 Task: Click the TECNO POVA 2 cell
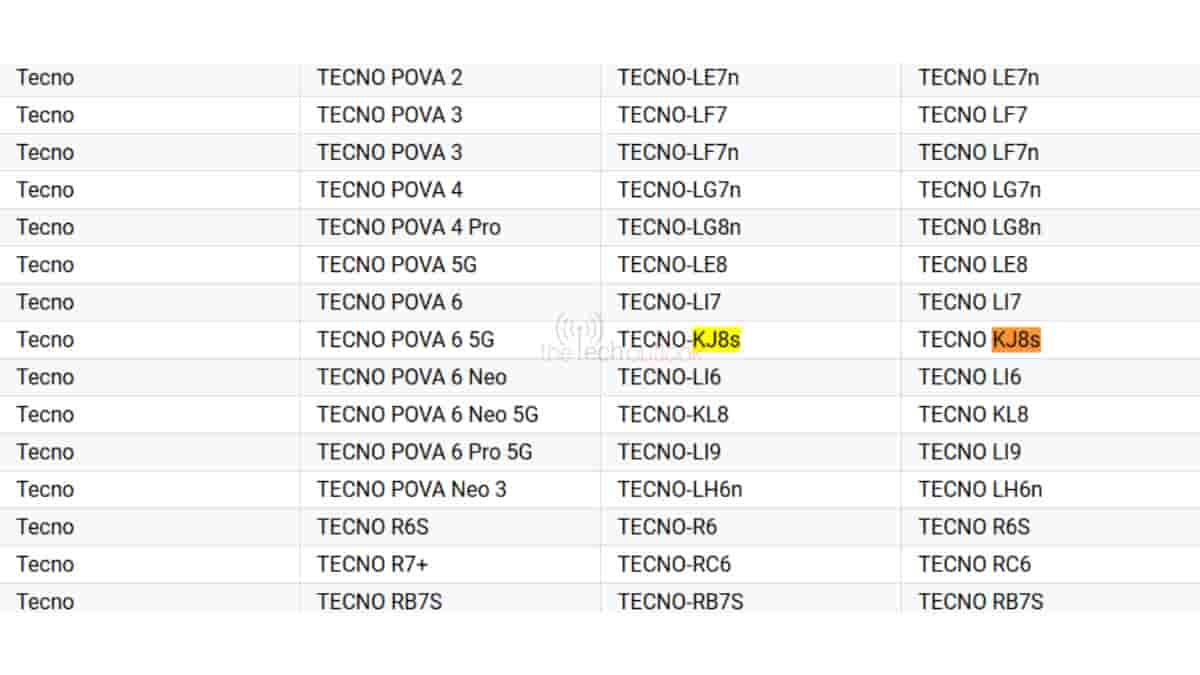[390, 77]
